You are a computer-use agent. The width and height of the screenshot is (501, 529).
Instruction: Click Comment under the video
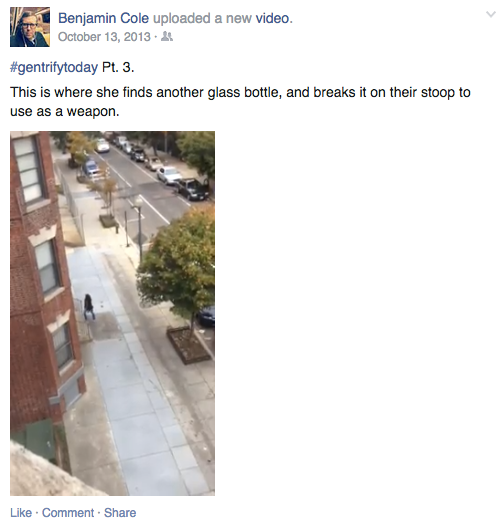68,513
